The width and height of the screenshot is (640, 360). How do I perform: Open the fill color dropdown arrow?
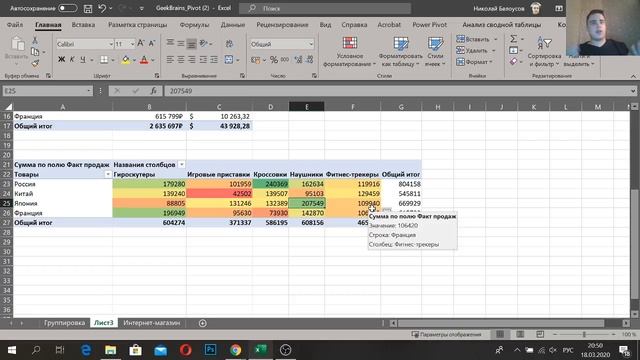(x=134, y=60)
